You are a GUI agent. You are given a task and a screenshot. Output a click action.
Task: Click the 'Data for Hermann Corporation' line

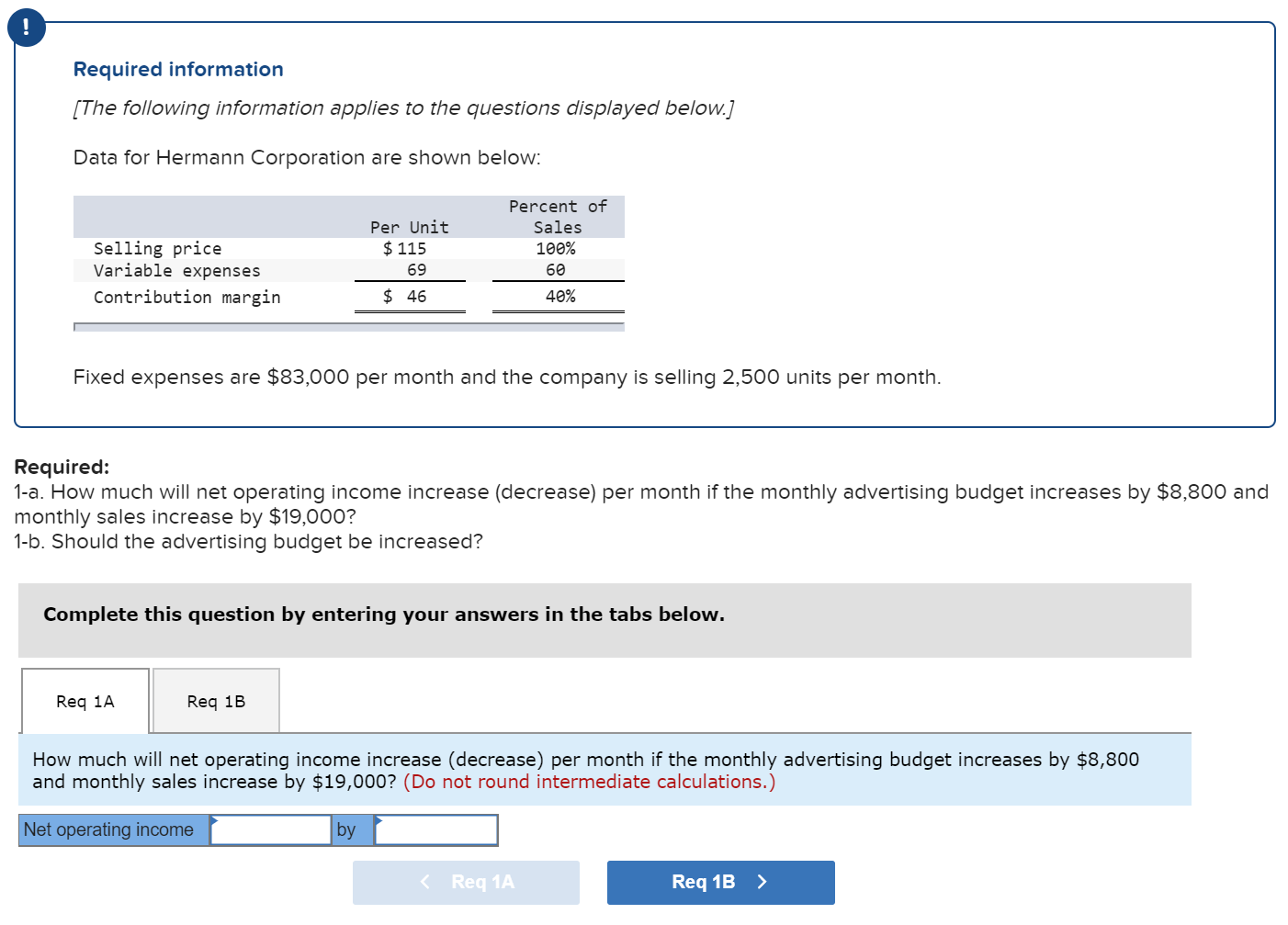click(307, 158)
